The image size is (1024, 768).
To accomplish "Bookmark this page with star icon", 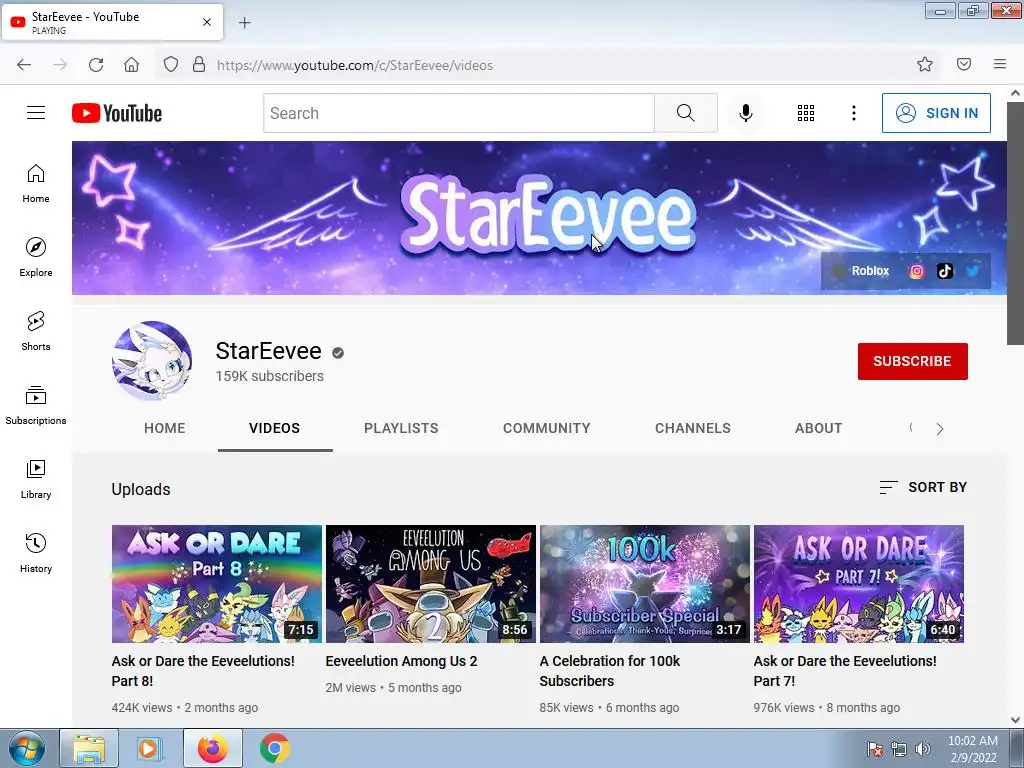I will pos(924,64).
